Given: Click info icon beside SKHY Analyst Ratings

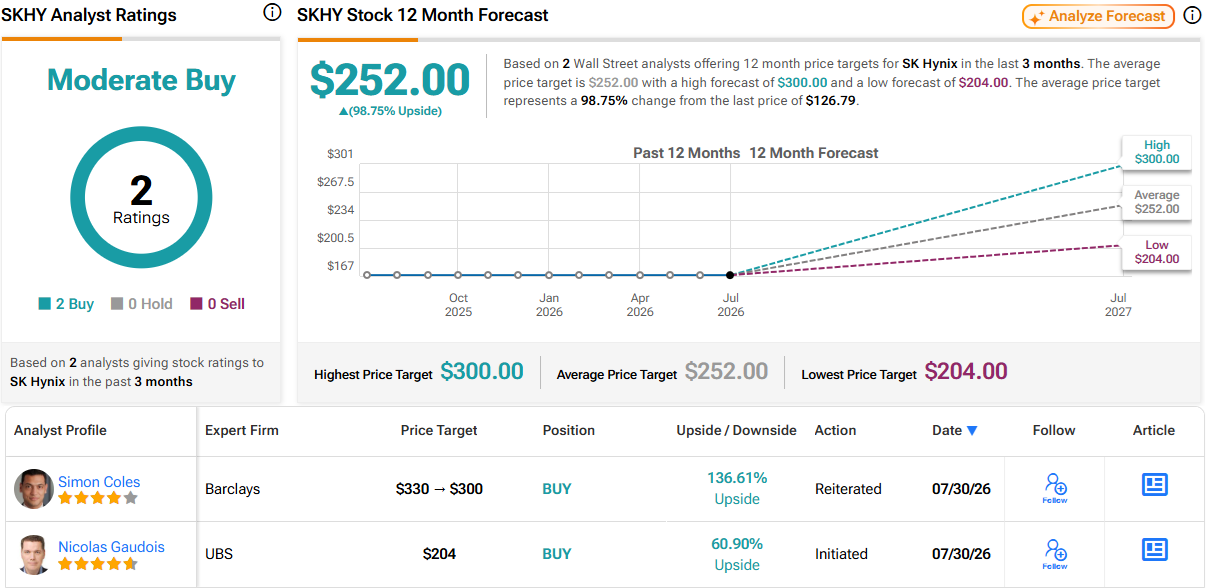Looking at the screenshot, I should (x=272, y=13).
